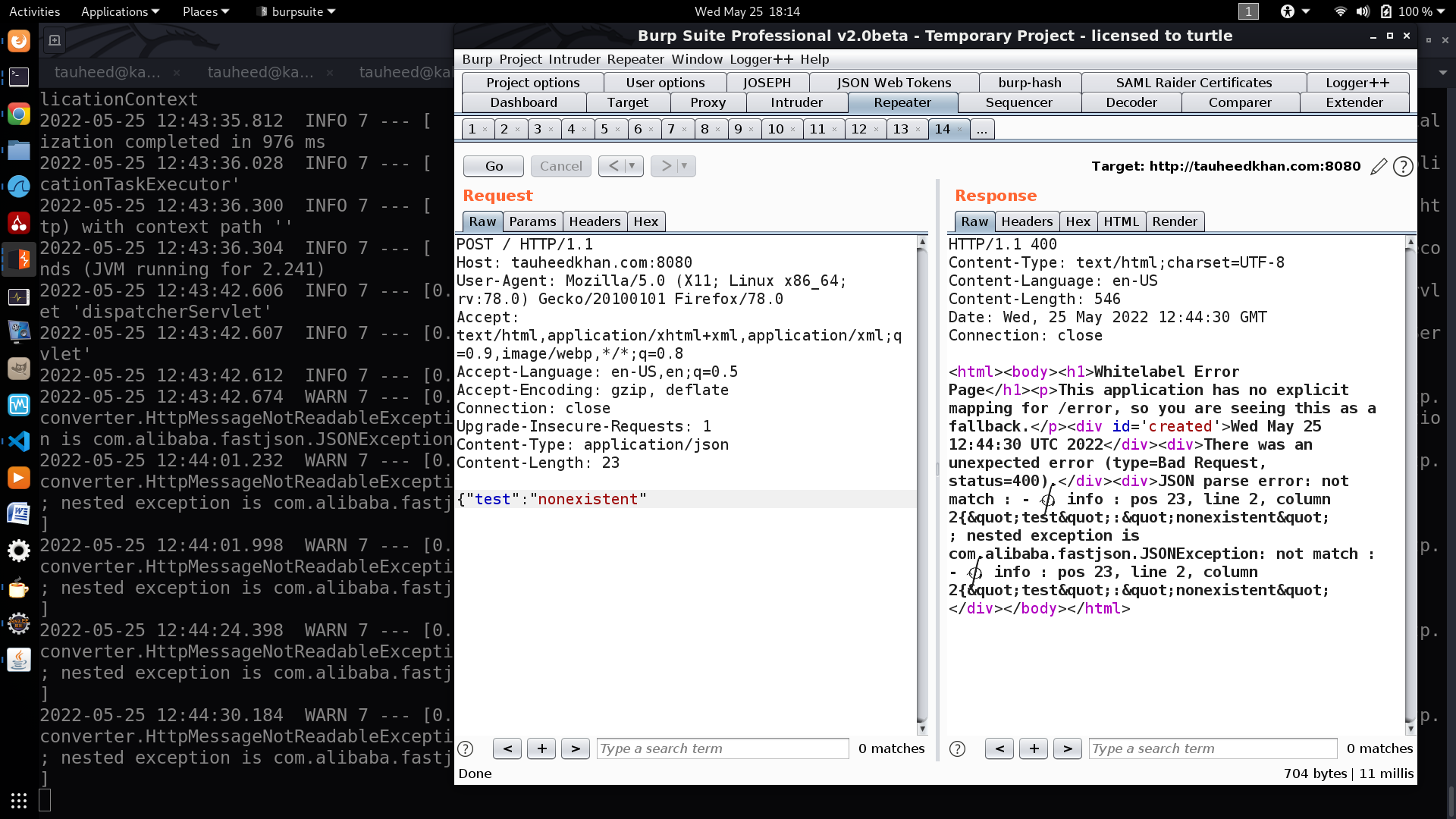Open the more repeater tabs '...' button

(x=982, y=129)
